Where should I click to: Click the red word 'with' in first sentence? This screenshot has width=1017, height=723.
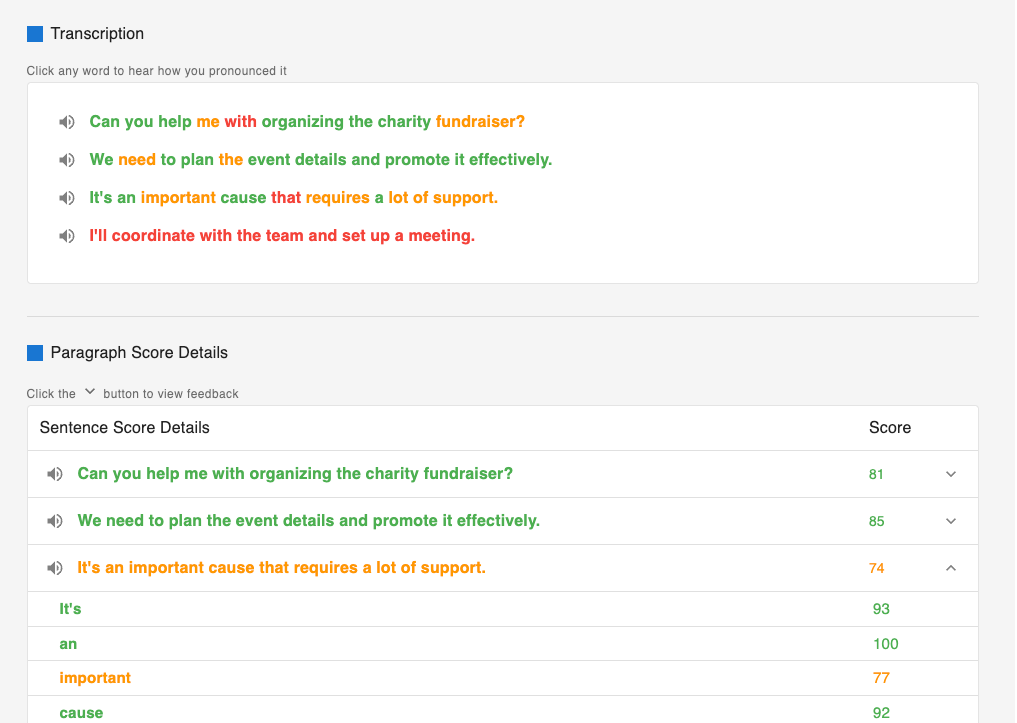pyautogui.click(x=241, y=121)
